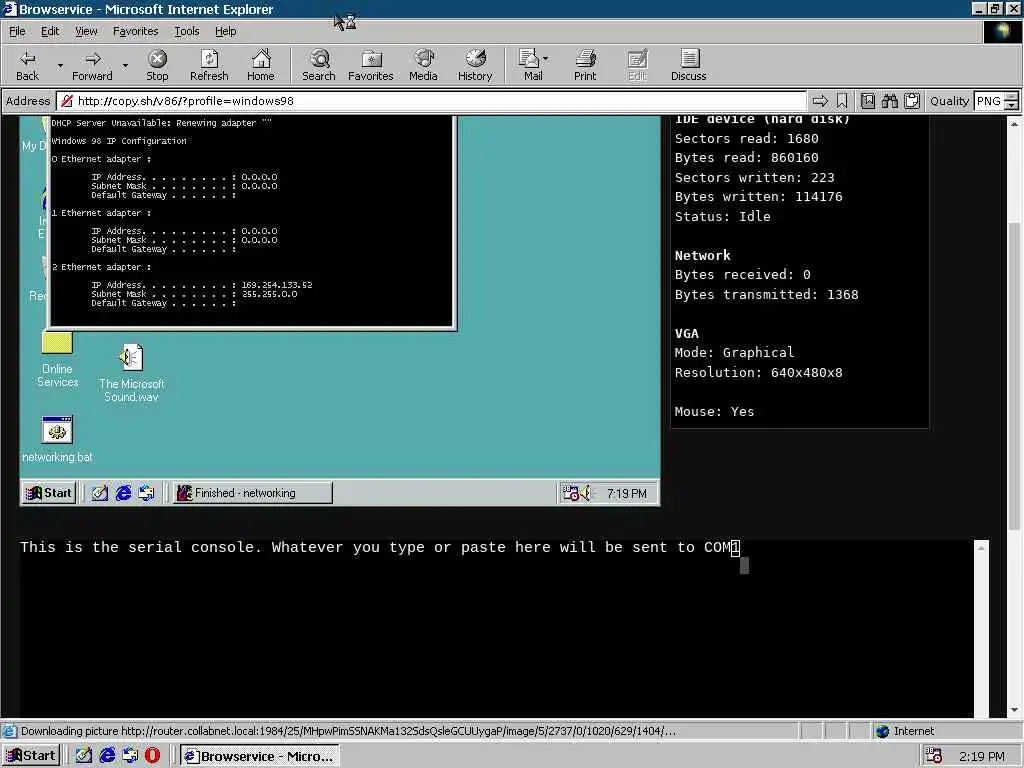Open the Media bar
The height and width of the screenshot is (768, 1024).
tap(423, 65)
